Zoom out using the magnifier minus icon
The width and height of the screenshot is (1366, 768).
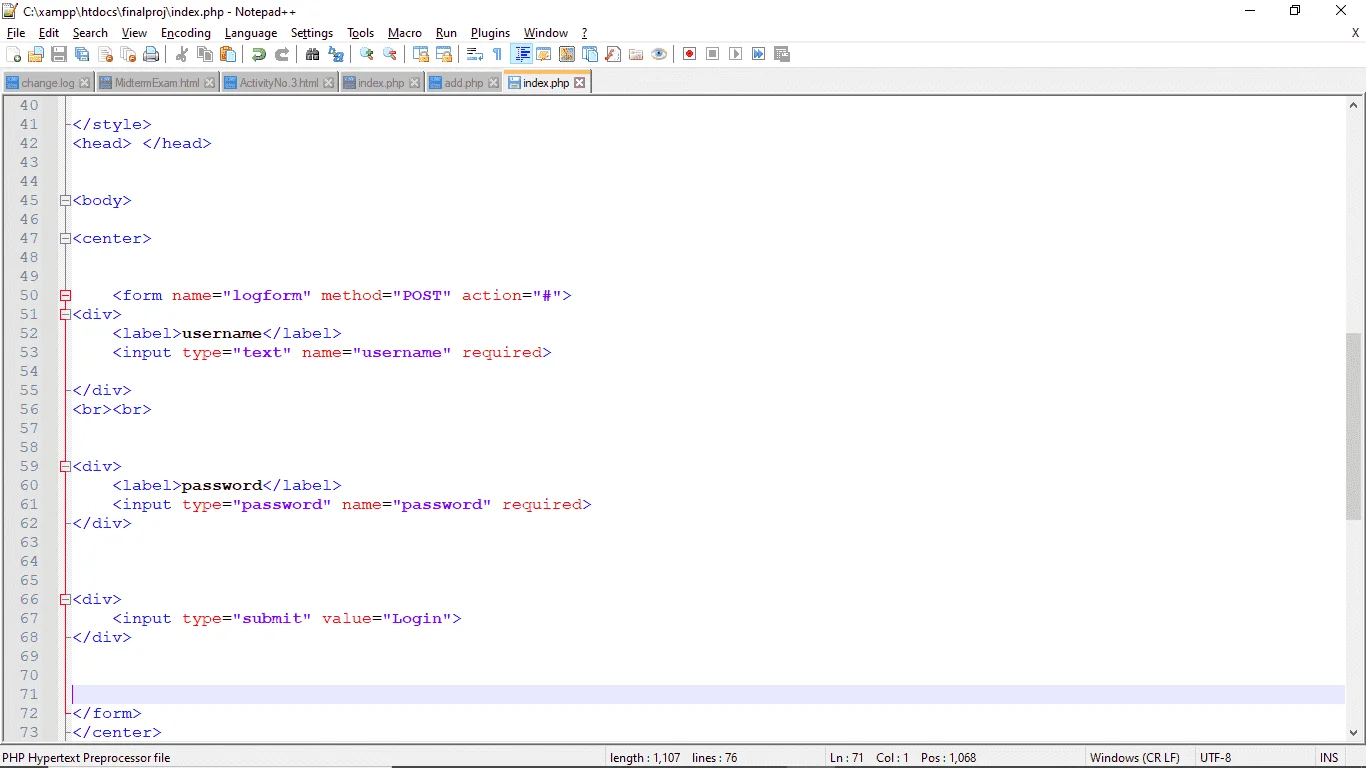coord(389,54)
